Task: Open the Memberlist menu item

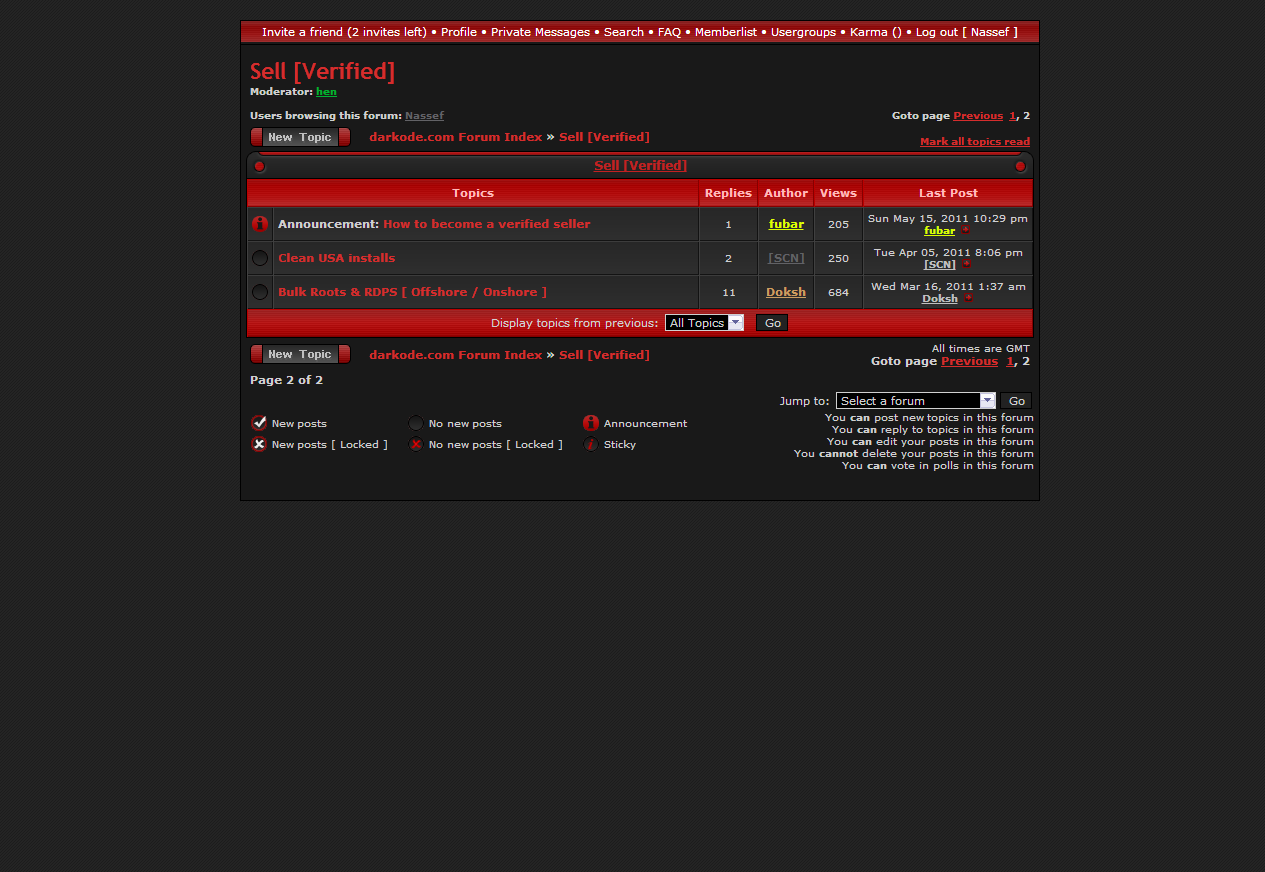Action: pos(726,32)
